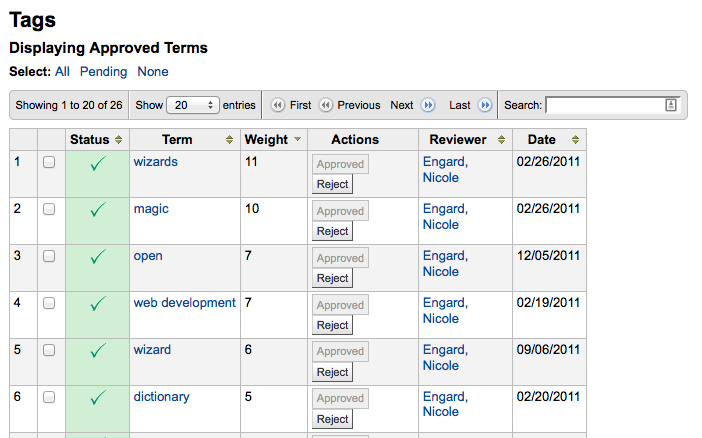Open the open term link
702x438 pixels.
[148, 256]
